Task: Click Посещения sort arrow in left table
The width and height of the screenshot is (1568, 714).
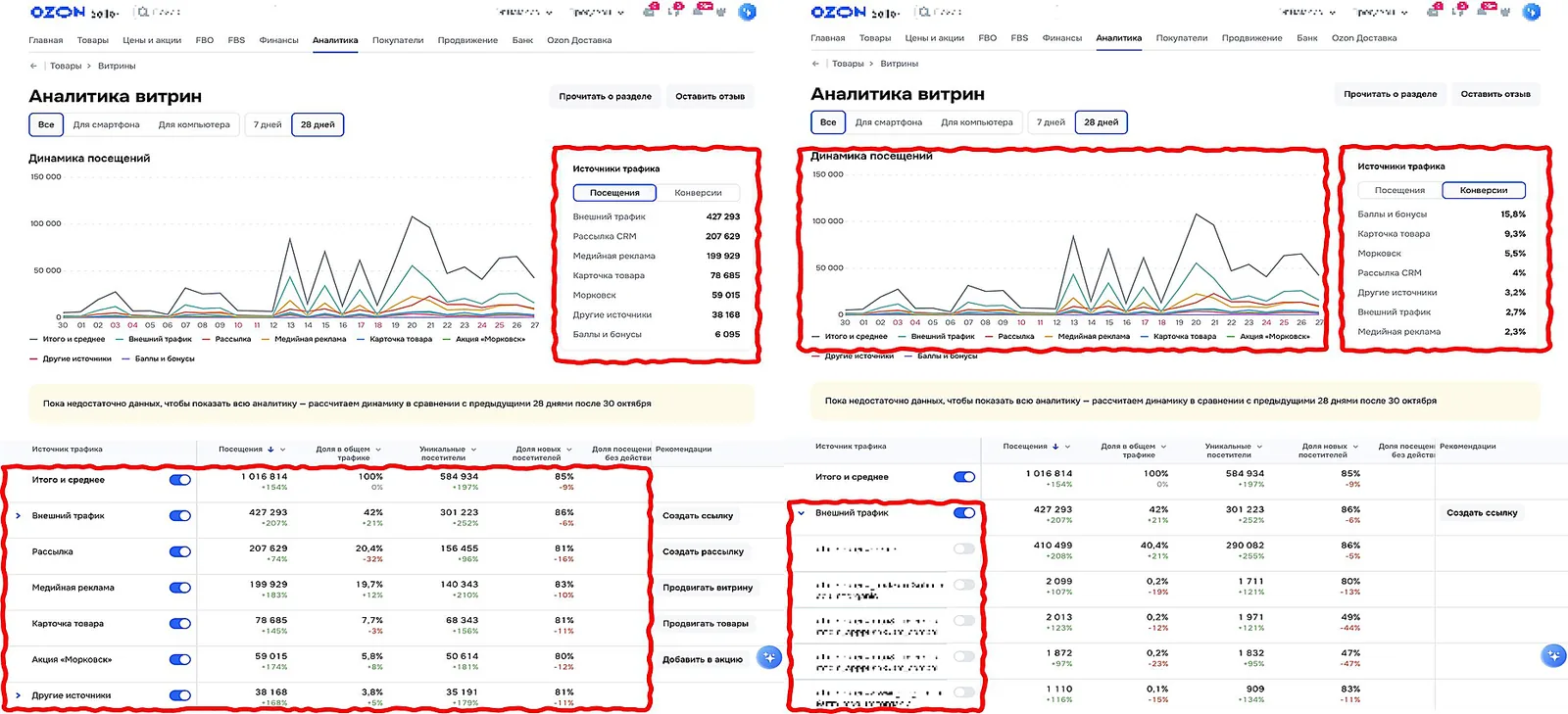Action: 271,450
